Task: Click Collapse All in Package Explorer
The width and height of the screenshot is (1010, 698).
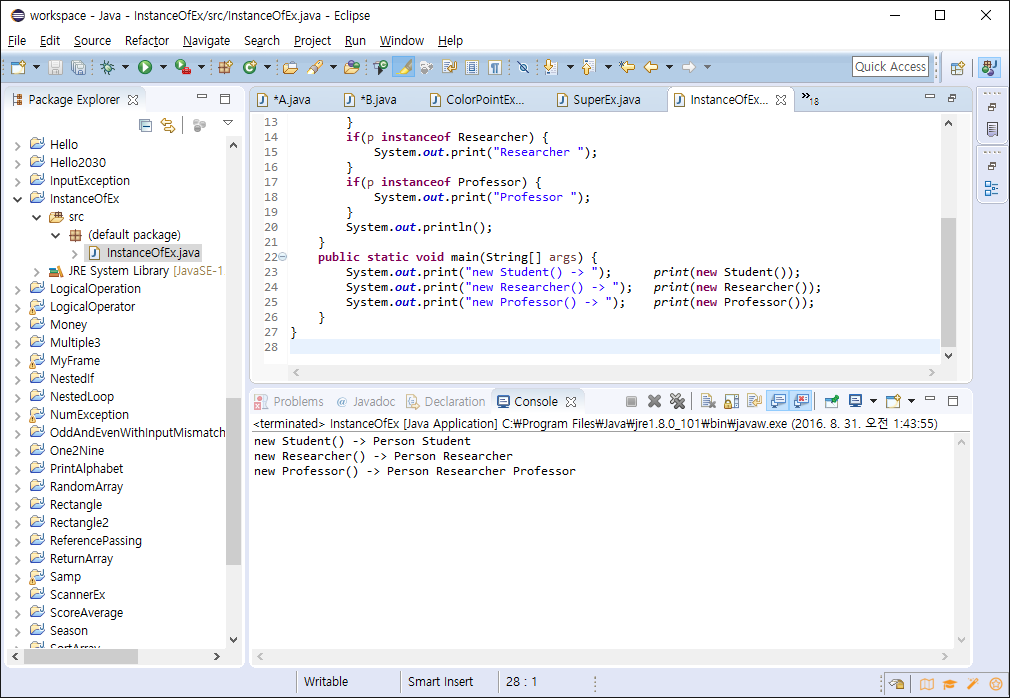Action: click(146, 126)
